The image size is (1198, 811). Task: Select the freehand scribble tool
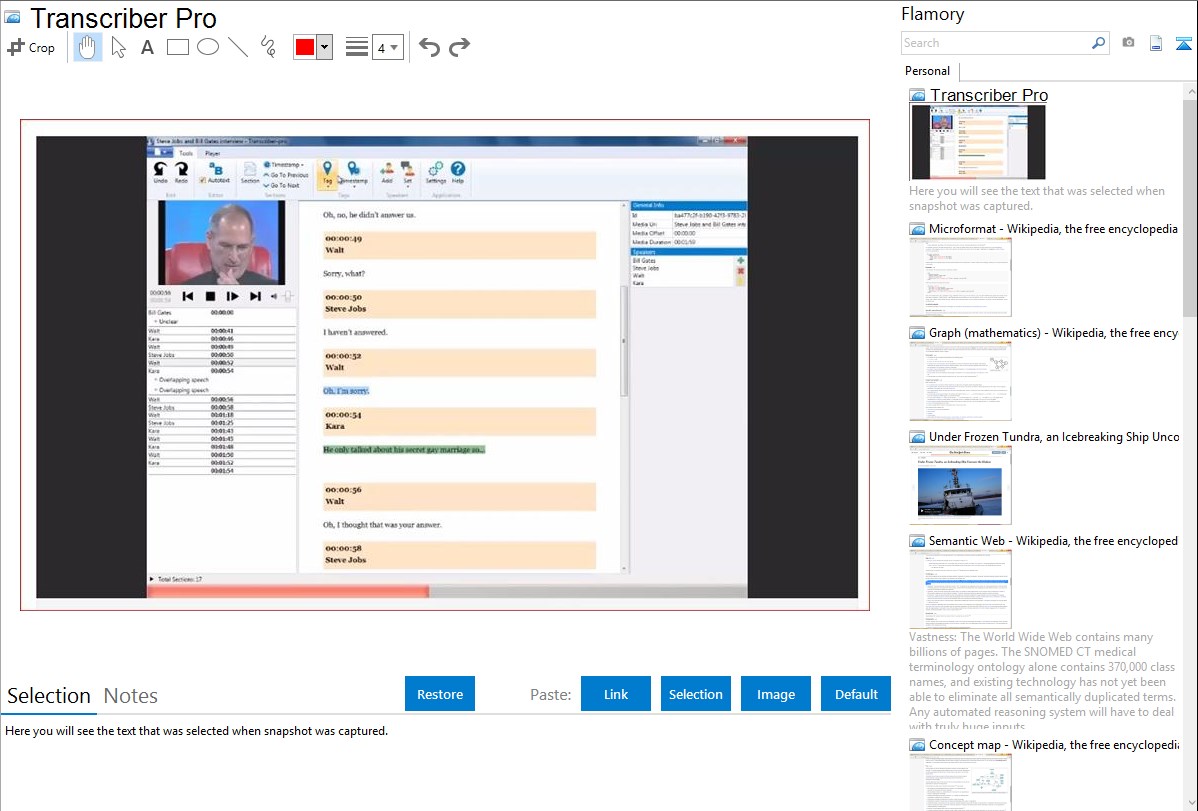coord(268,47)
